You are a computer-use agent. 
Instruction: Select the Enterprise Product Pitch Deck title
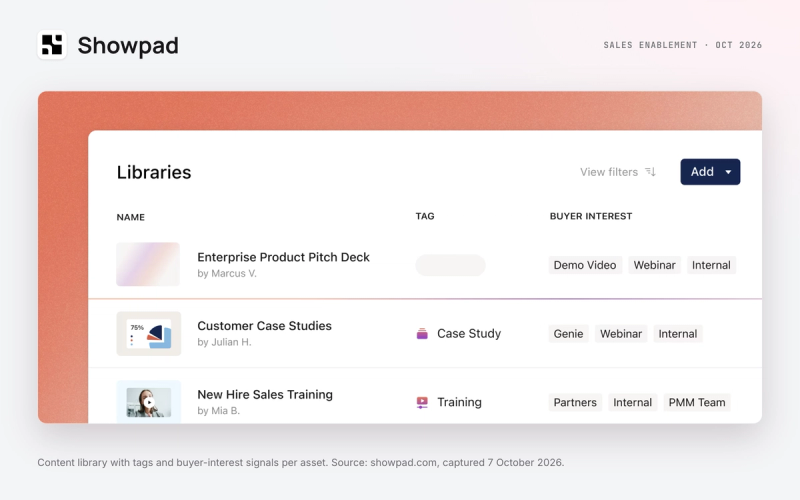pyautogui.click(x=283, y=257)
